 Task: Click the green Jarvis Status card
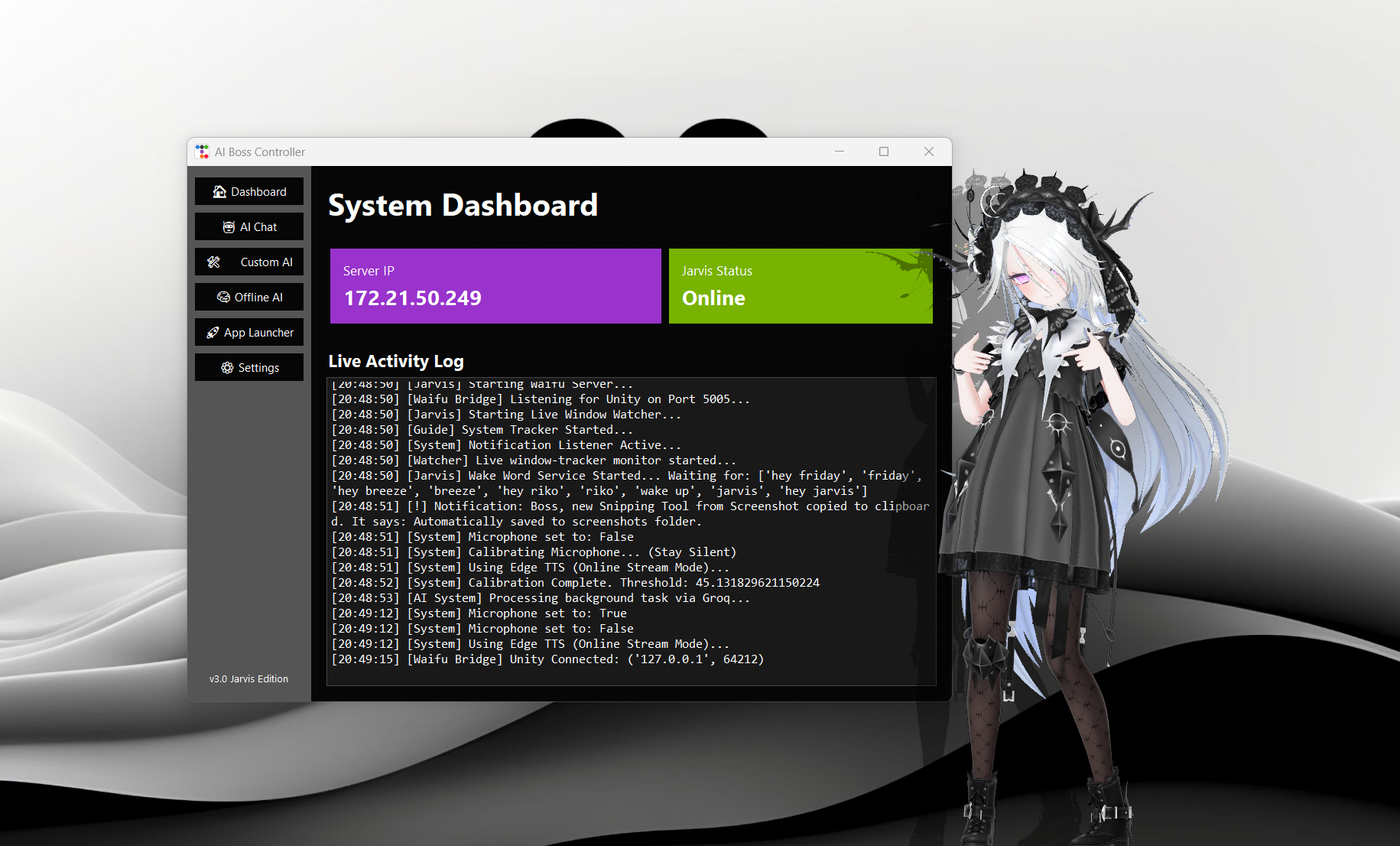801,286
